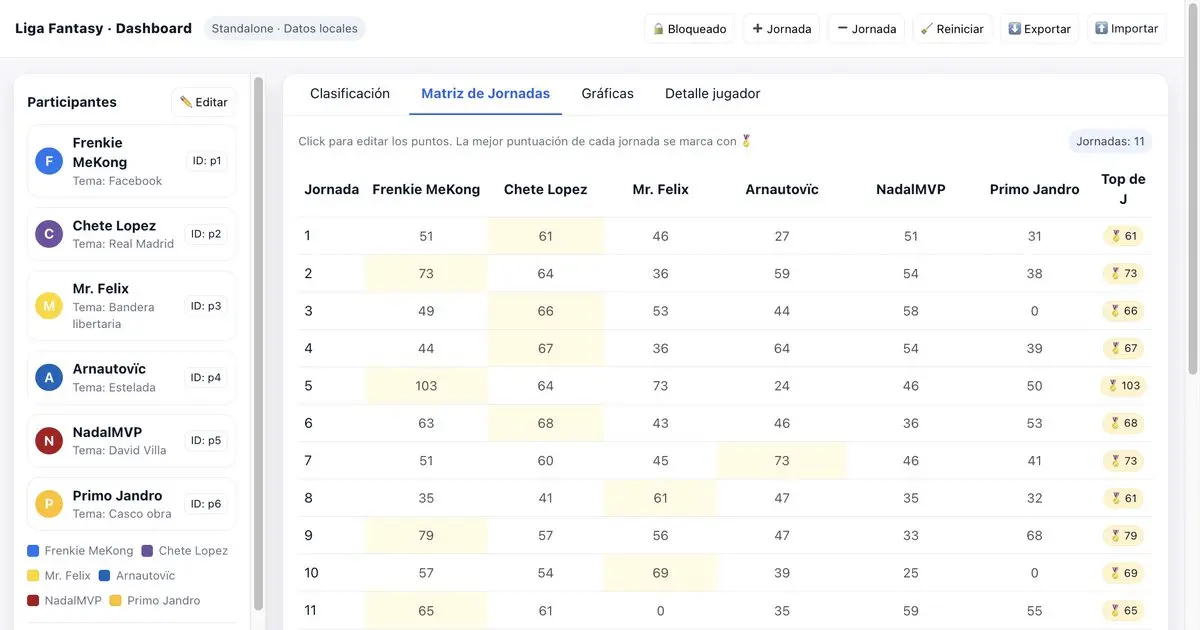Image resolution: width=1200 pixels, height=630 pixels.
Task: Click NadalMVP's dark red N avatar
Action: click(x=49, y=441)
